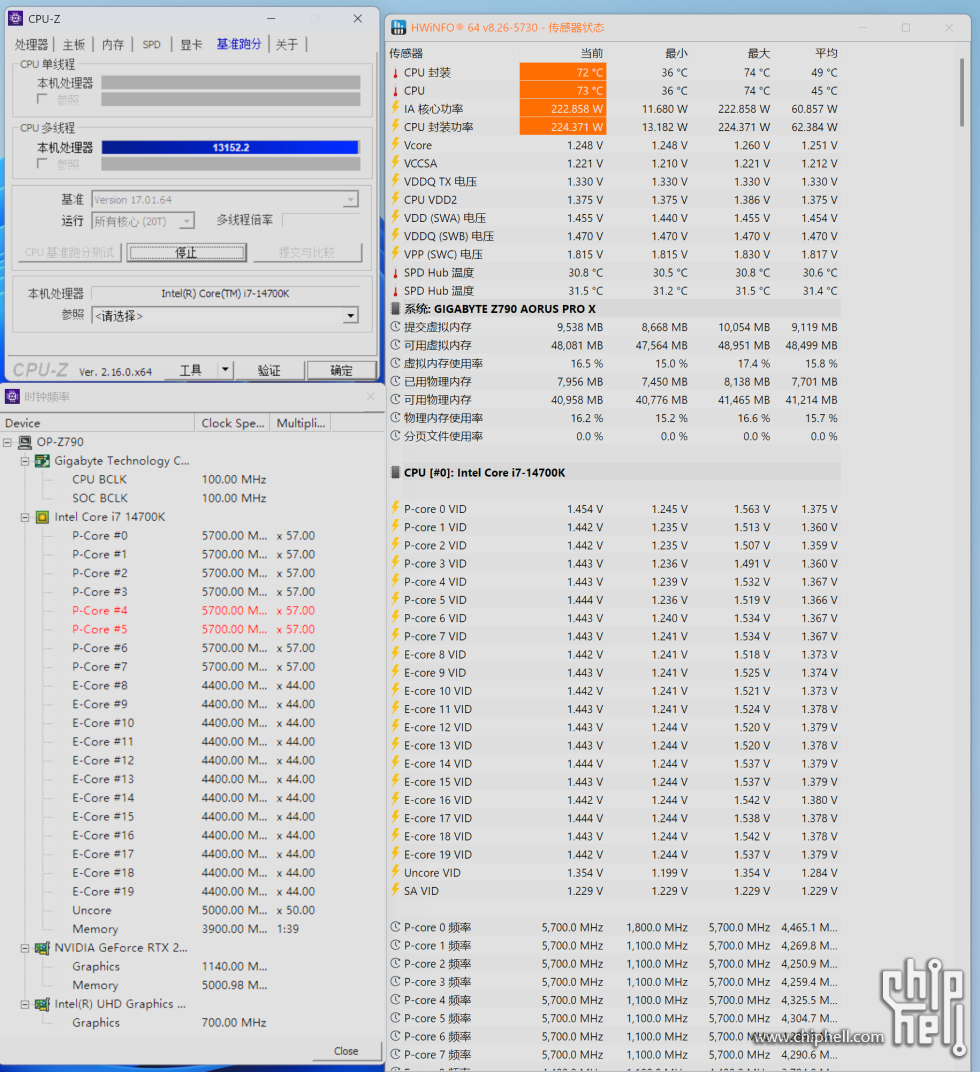Click the lightning icon beside E-core 8 VID

[395, 654]
